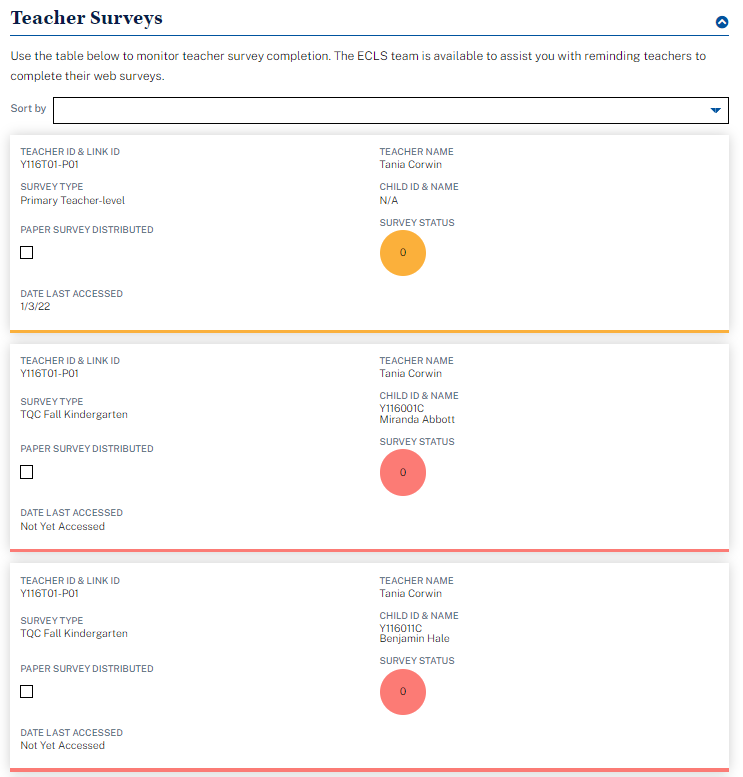Click TQC Fall Kindergarten for Benjamin Hale
This screenshot has width=743, height=777.
click(x=74, y=634)
